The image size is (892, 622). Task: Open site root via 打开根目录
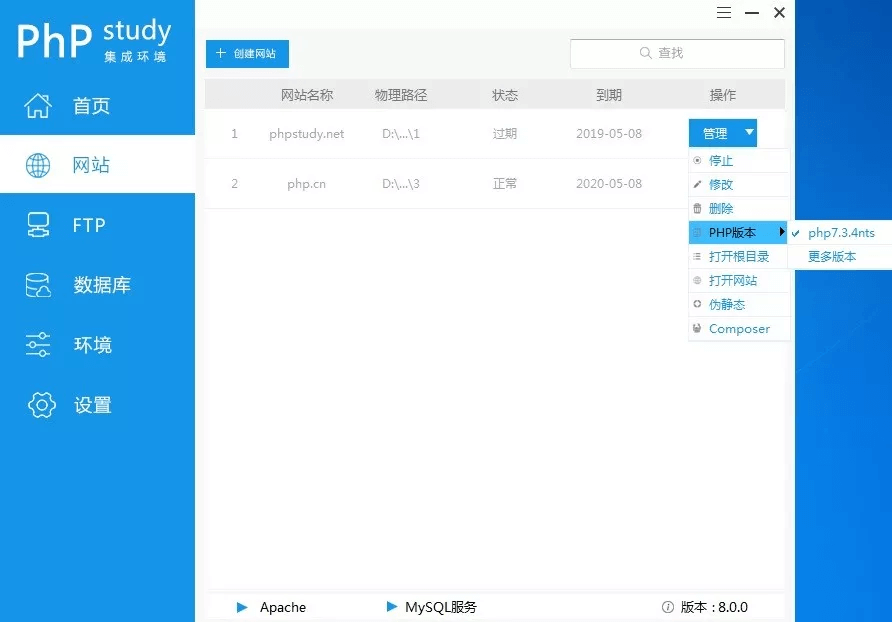coord(740,256)
